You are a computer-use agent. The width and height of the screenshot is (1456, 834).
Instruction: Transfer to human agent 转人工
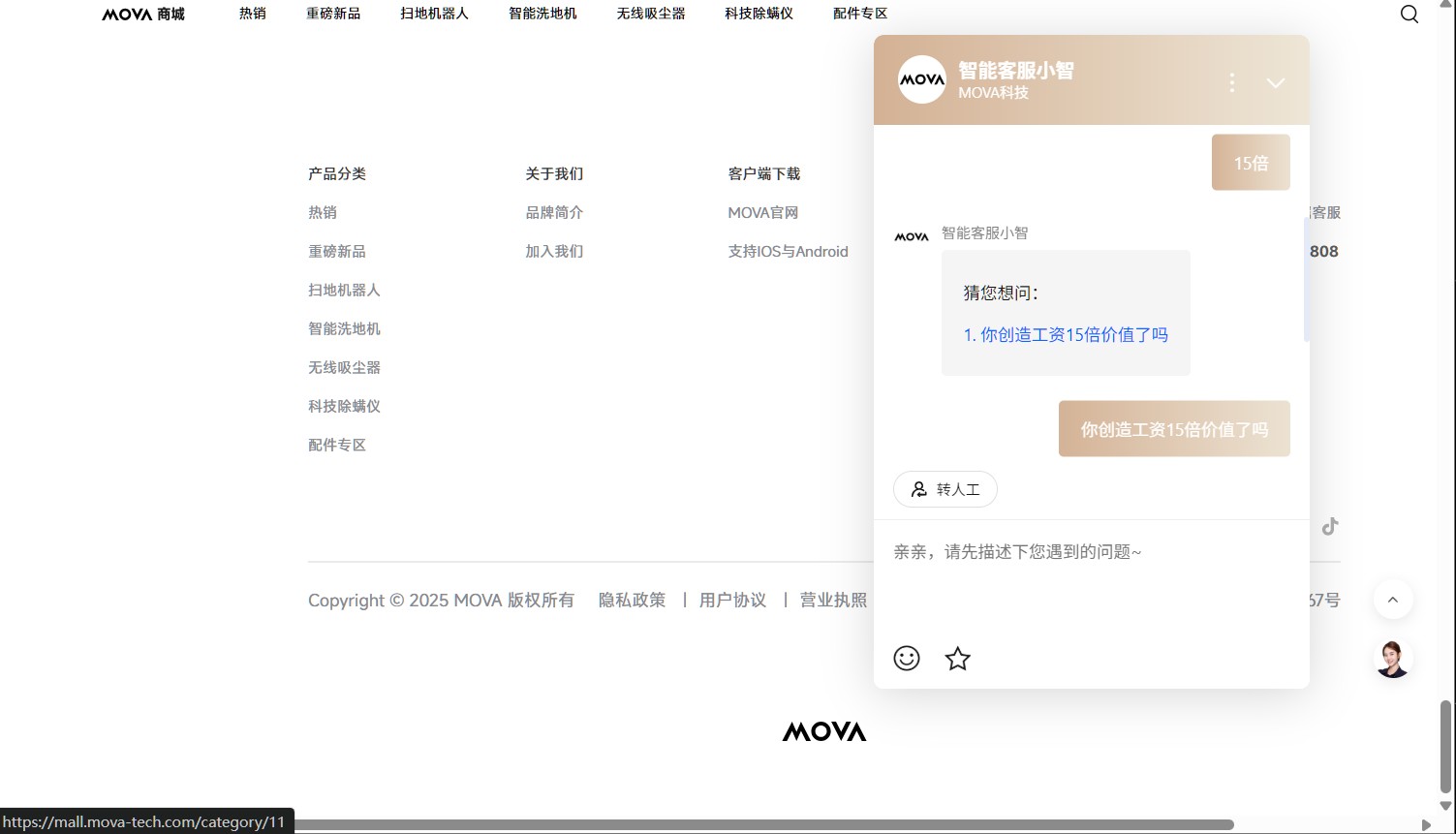pos(945,489)
